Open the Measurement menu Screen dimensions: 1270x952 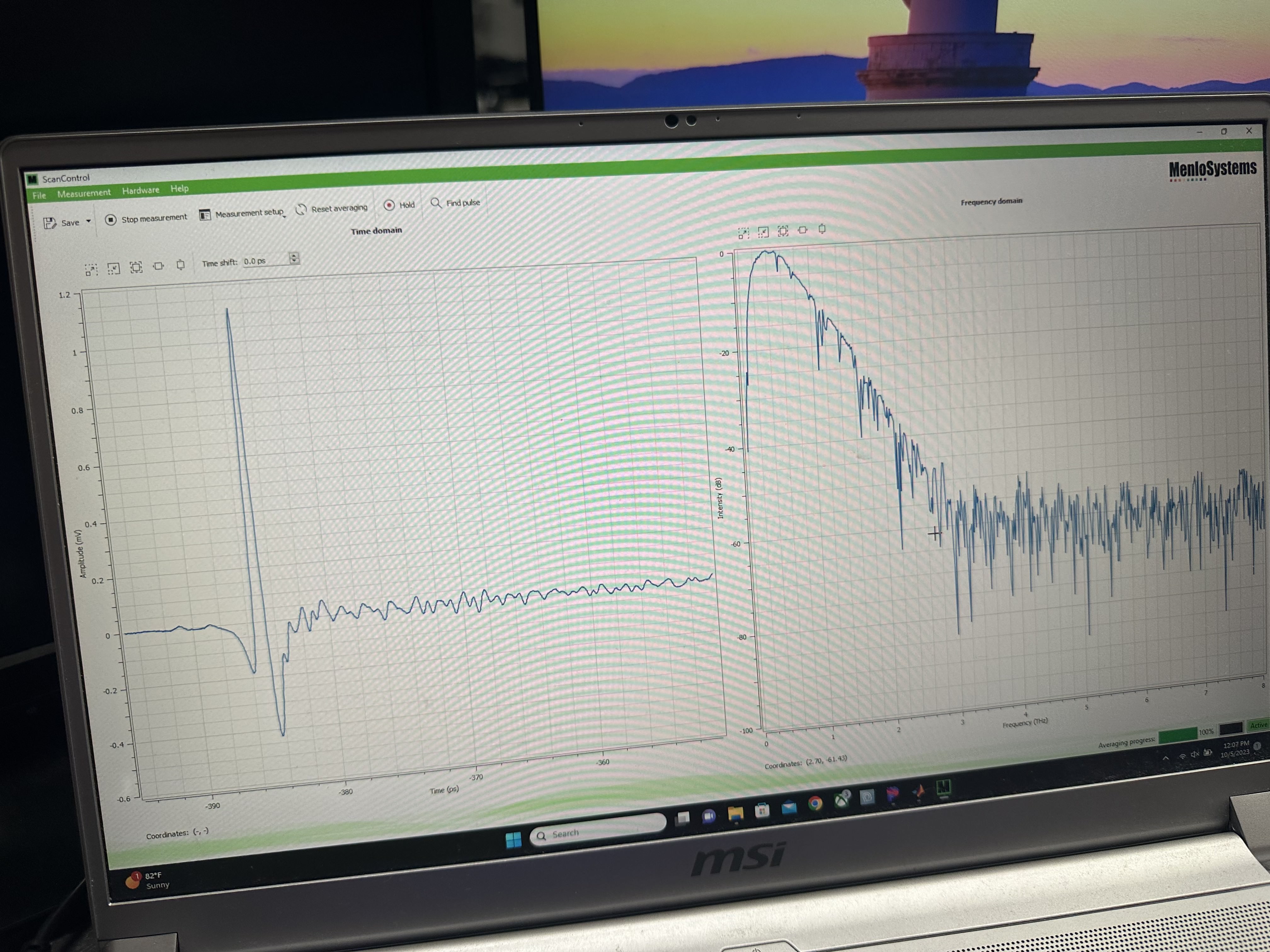coord(84,193)
